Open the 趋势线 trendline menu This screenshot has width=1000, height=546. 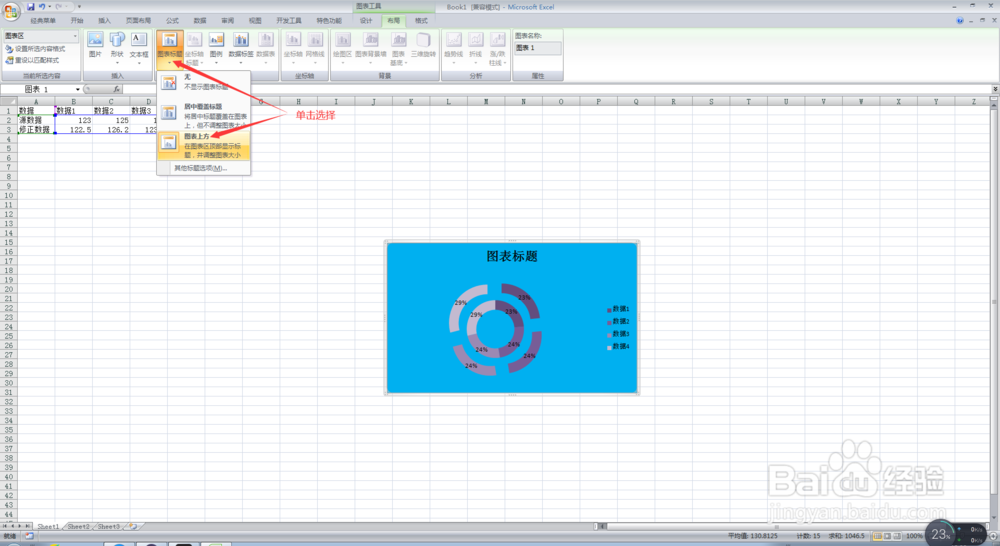453,47
